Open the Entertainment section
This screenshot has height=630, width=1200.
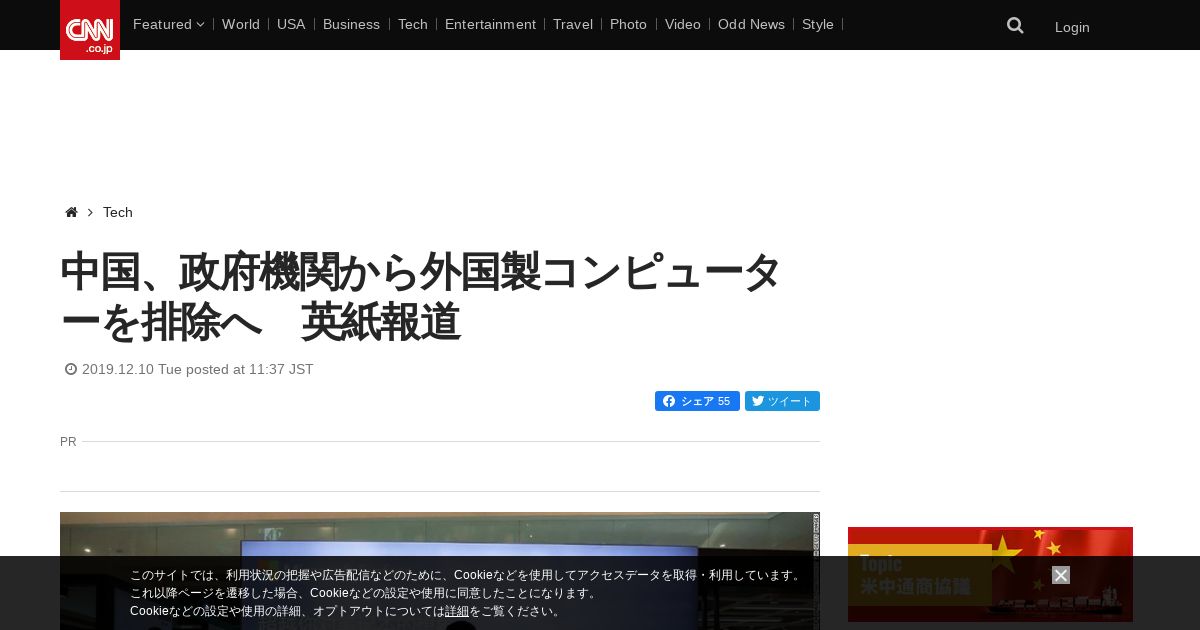point(490,24)
